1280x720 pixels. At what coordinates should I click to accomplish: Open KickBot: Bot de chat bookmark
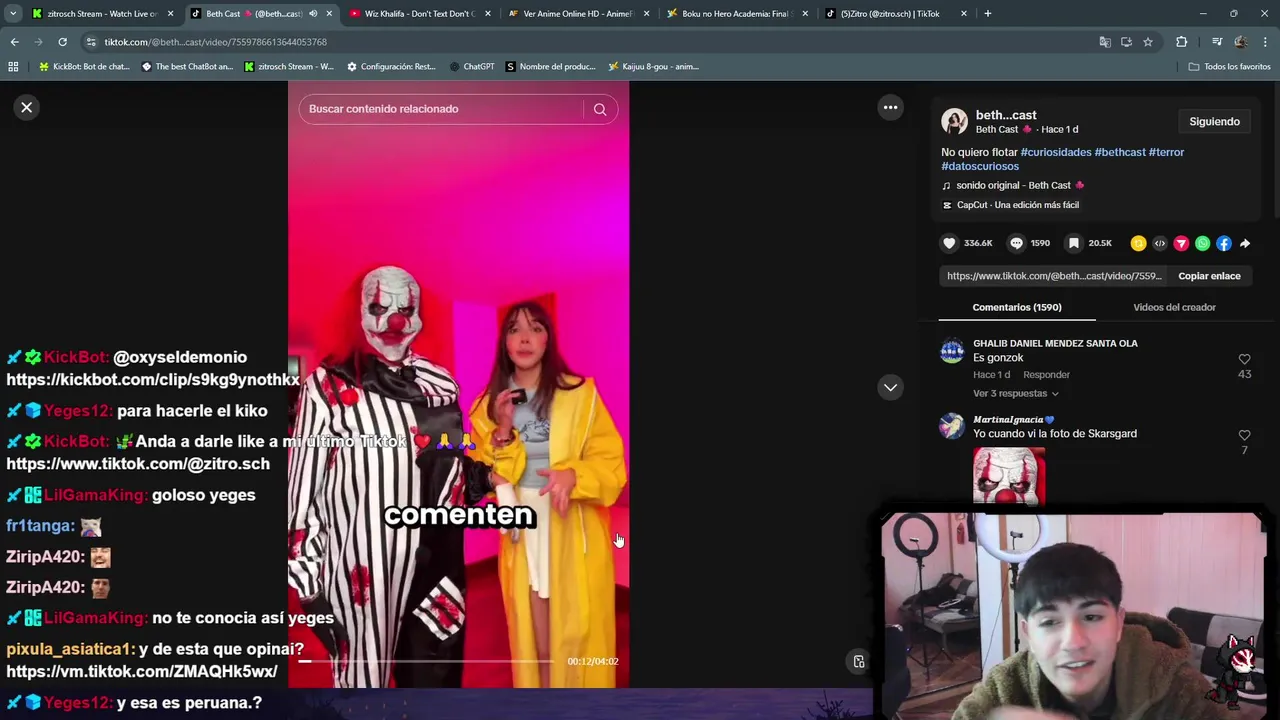point(84,66)
